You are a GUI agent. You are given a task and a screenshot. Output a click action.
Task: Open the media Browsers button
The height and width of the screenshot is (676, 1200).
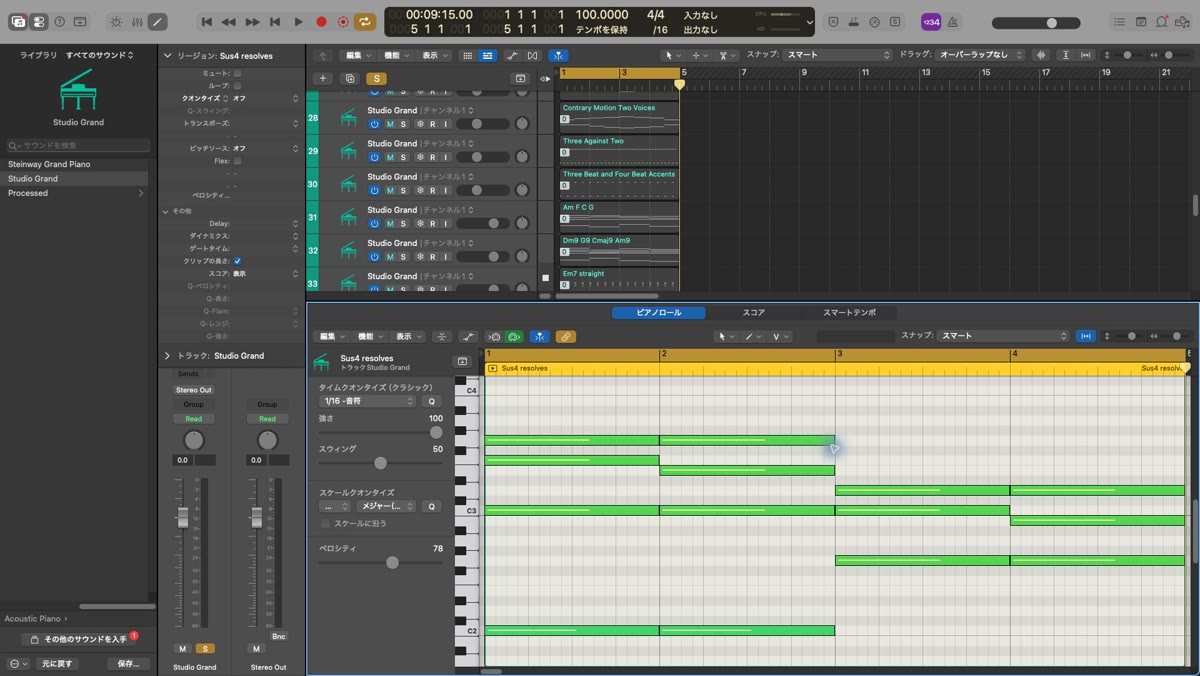[1183, 22]
